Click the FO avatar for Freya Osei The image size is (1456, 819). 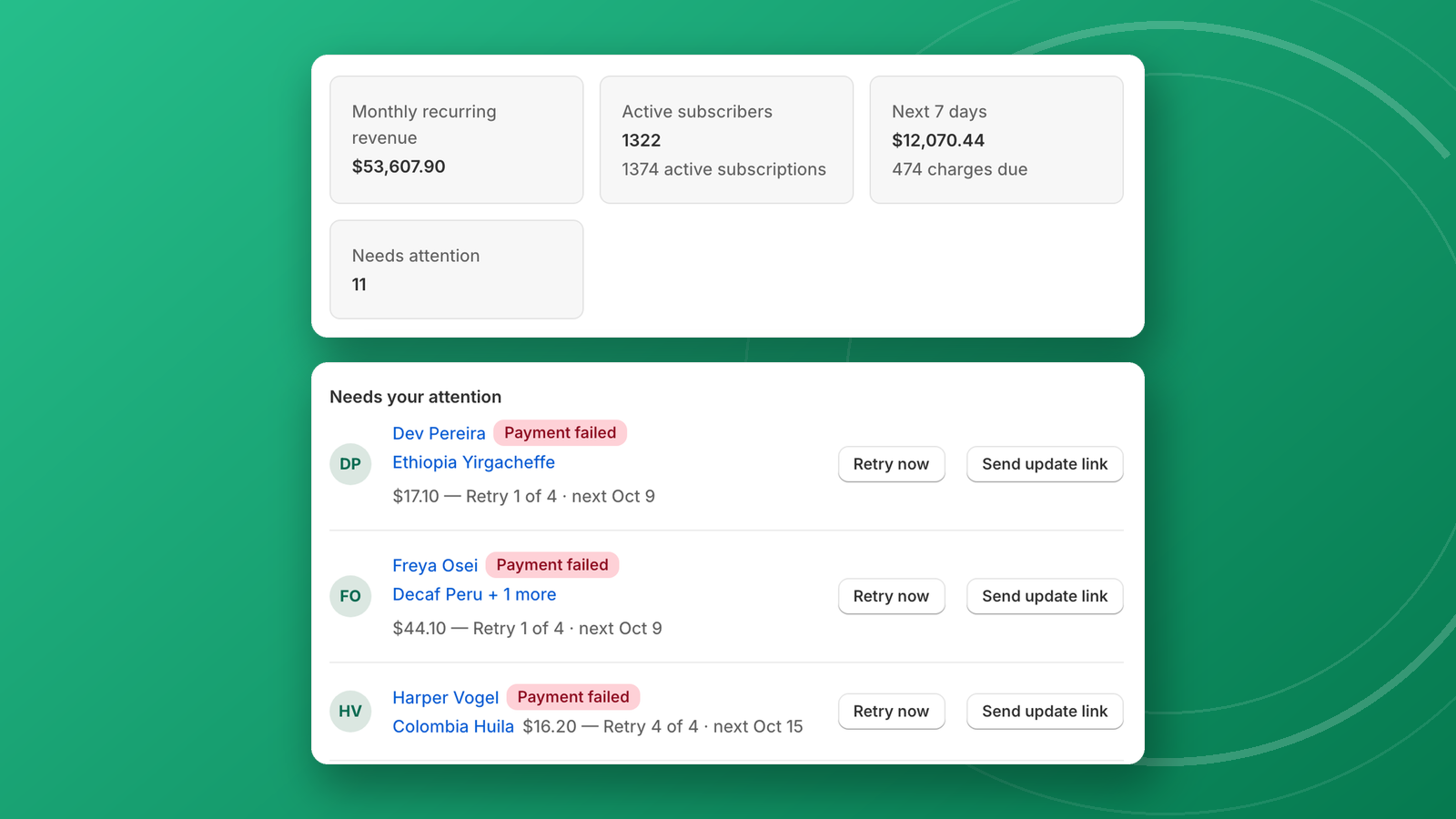pos(350,596)
